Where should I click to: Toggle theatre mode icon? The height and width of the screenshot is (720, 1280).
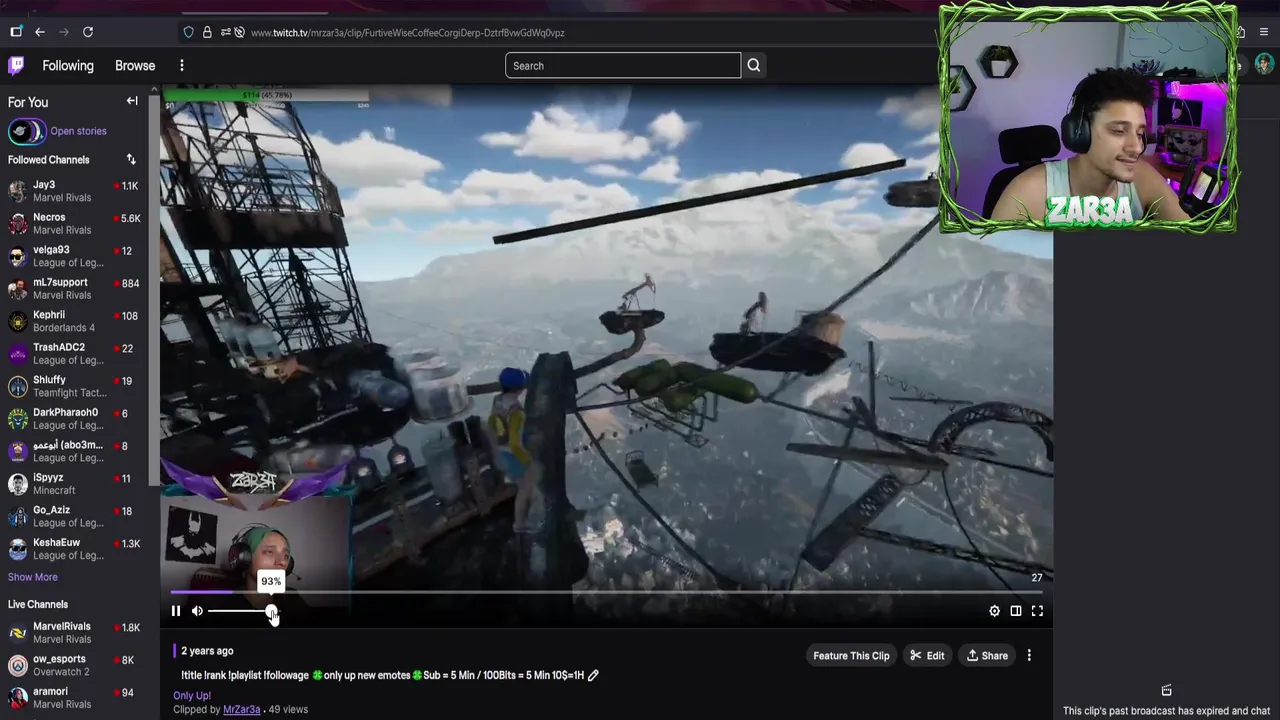pyautogui.click(x=1016, y=611)
